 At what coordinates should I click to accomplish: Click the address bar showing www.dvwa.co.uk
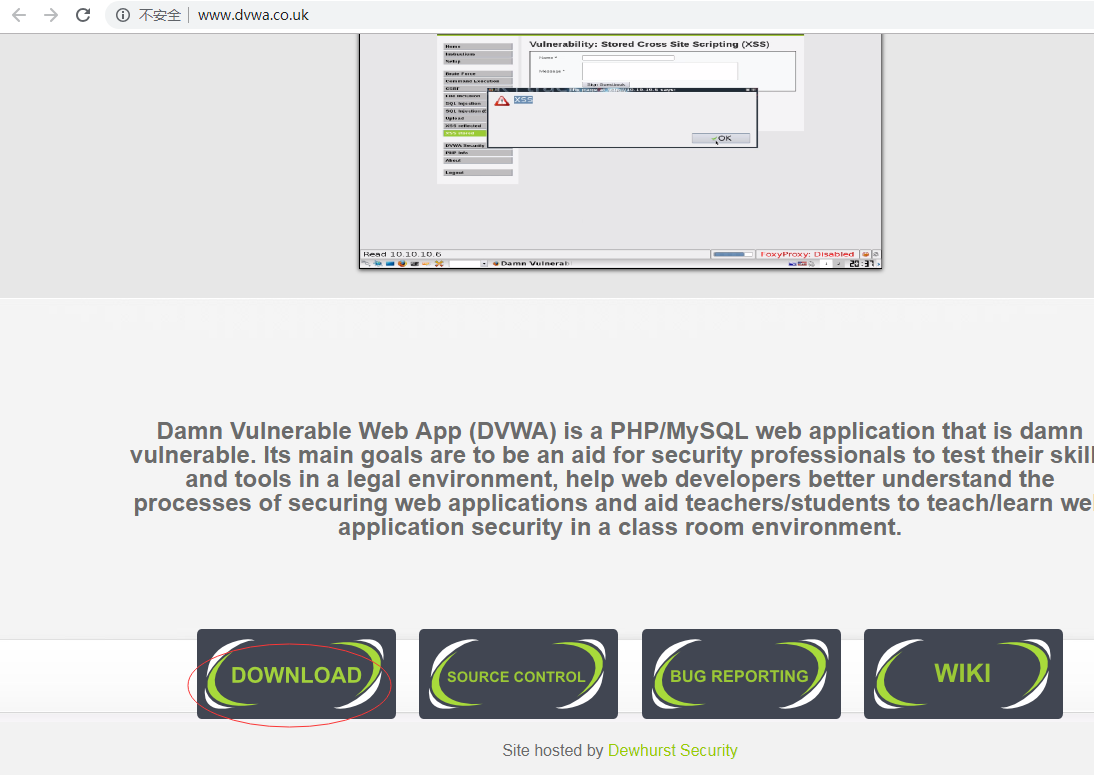coord(255,15)
